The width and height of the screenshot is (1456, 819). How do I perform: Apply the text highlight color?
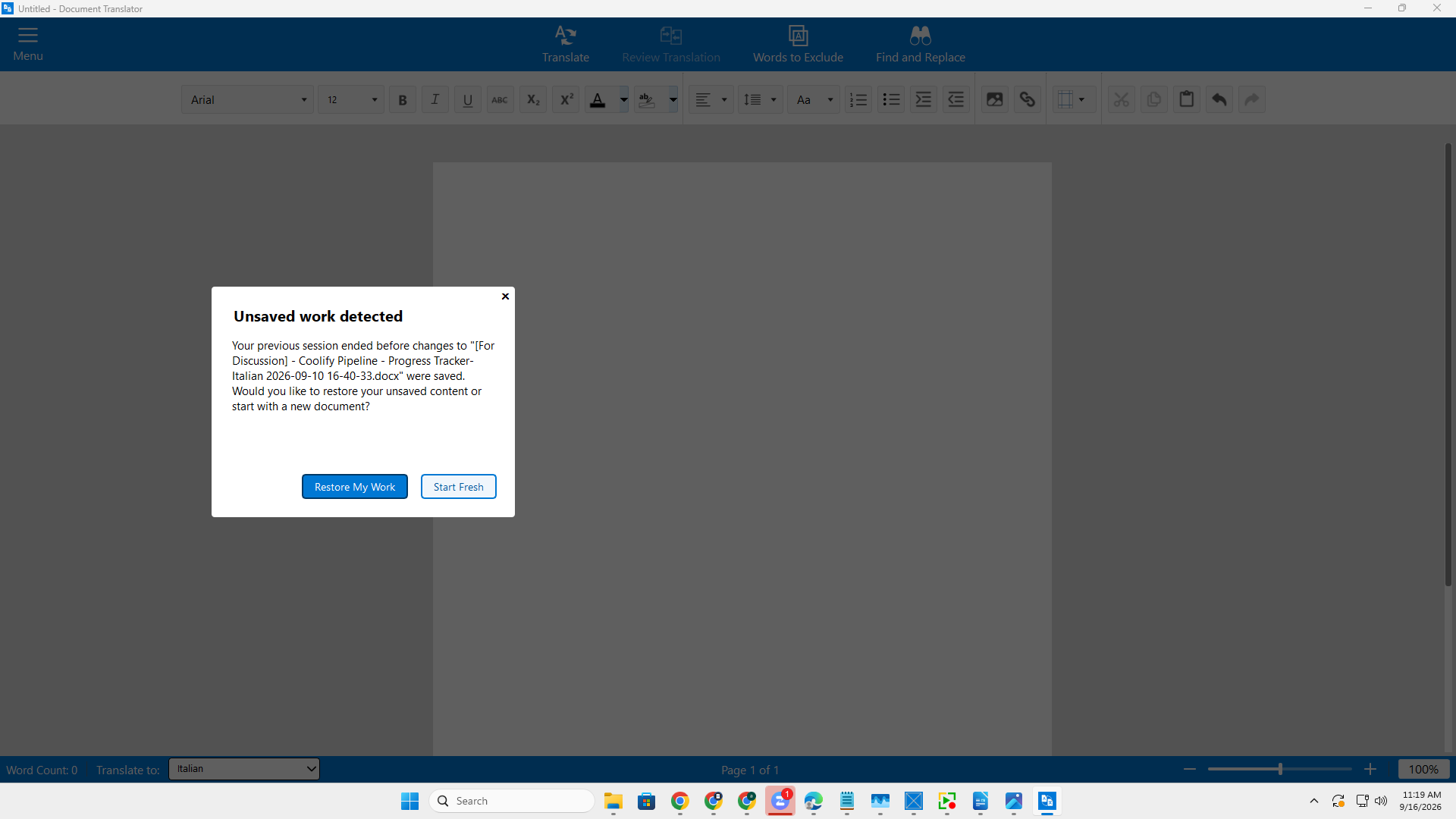click(648, 99)
